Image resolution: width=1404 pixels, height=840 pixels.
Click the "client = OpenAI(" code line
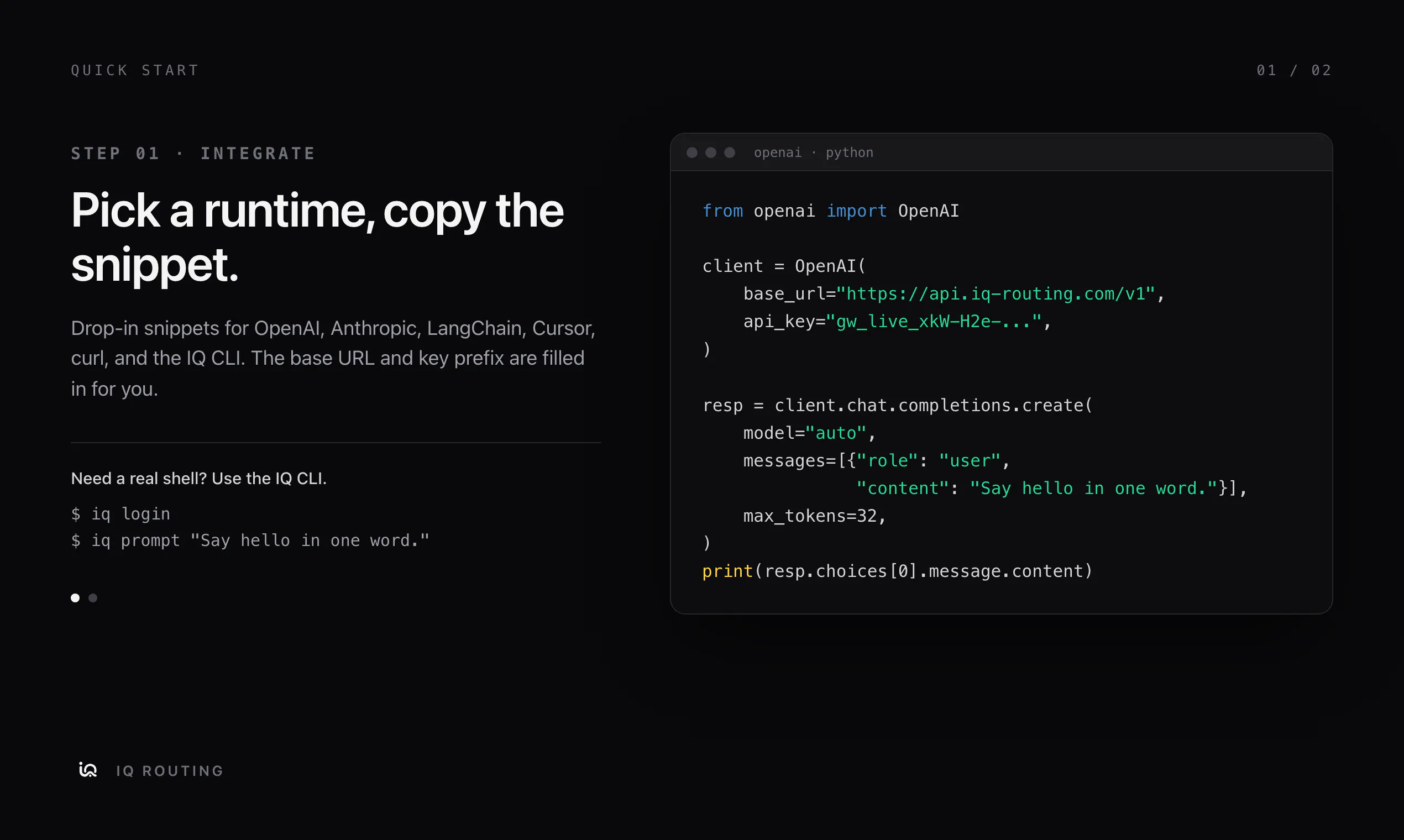pos(784,266)
